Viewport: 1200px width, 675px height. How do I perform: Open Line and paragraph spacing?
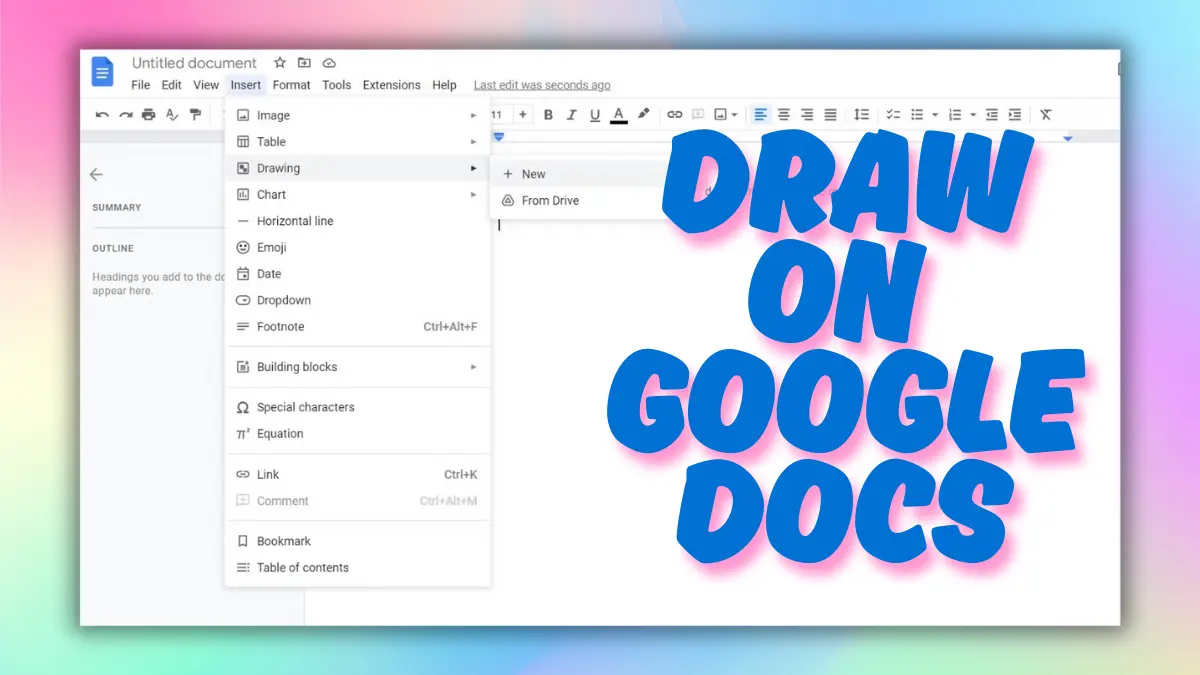point(861,115)
